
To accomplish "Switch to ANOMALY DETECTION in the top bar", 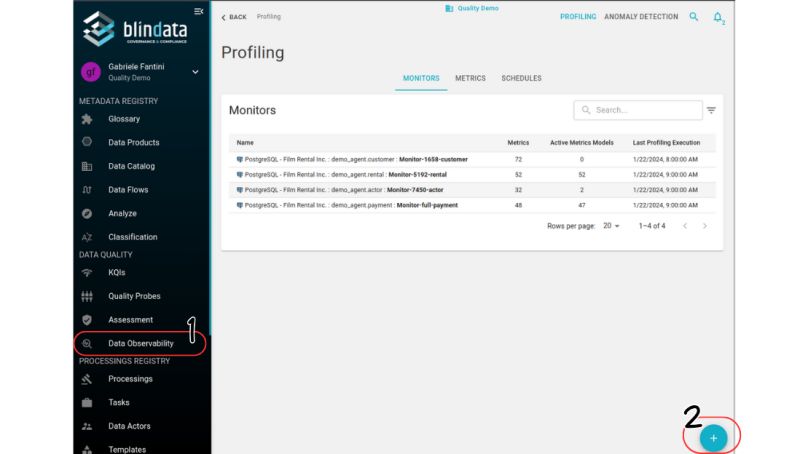I will (x=641, y=16).
